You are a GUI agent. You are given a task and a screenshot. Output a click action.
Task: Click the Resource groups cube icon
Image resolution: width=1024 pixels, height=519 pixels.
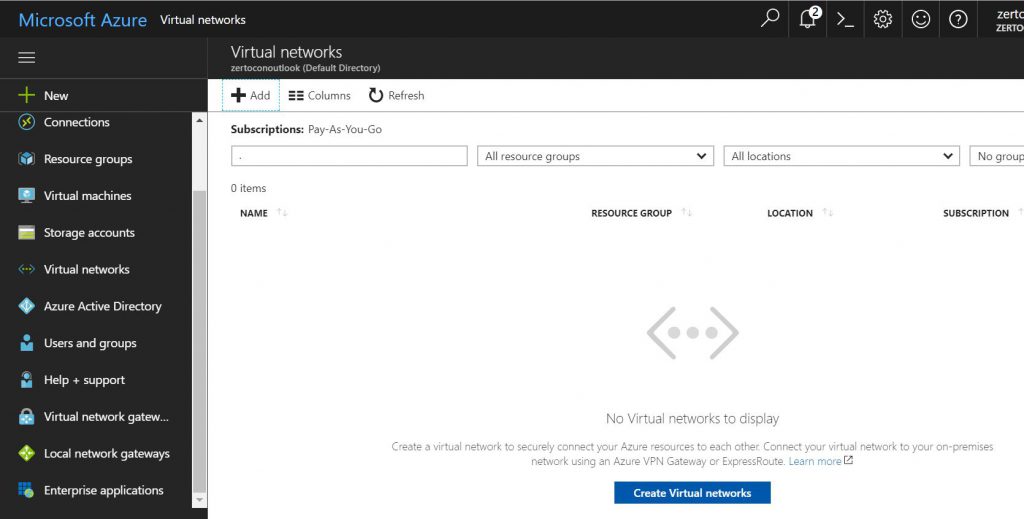(x=26, y=159)
